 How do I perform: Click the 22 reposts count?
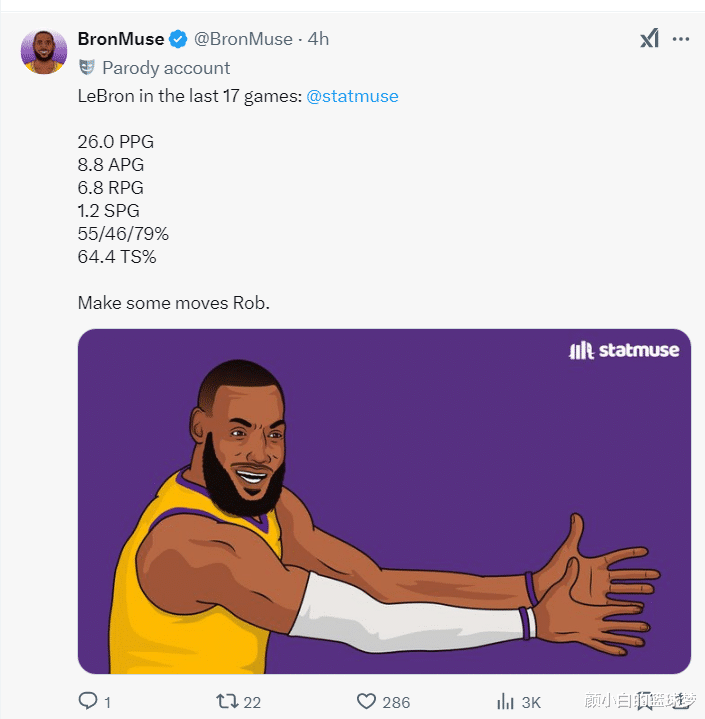click(252, 702)
